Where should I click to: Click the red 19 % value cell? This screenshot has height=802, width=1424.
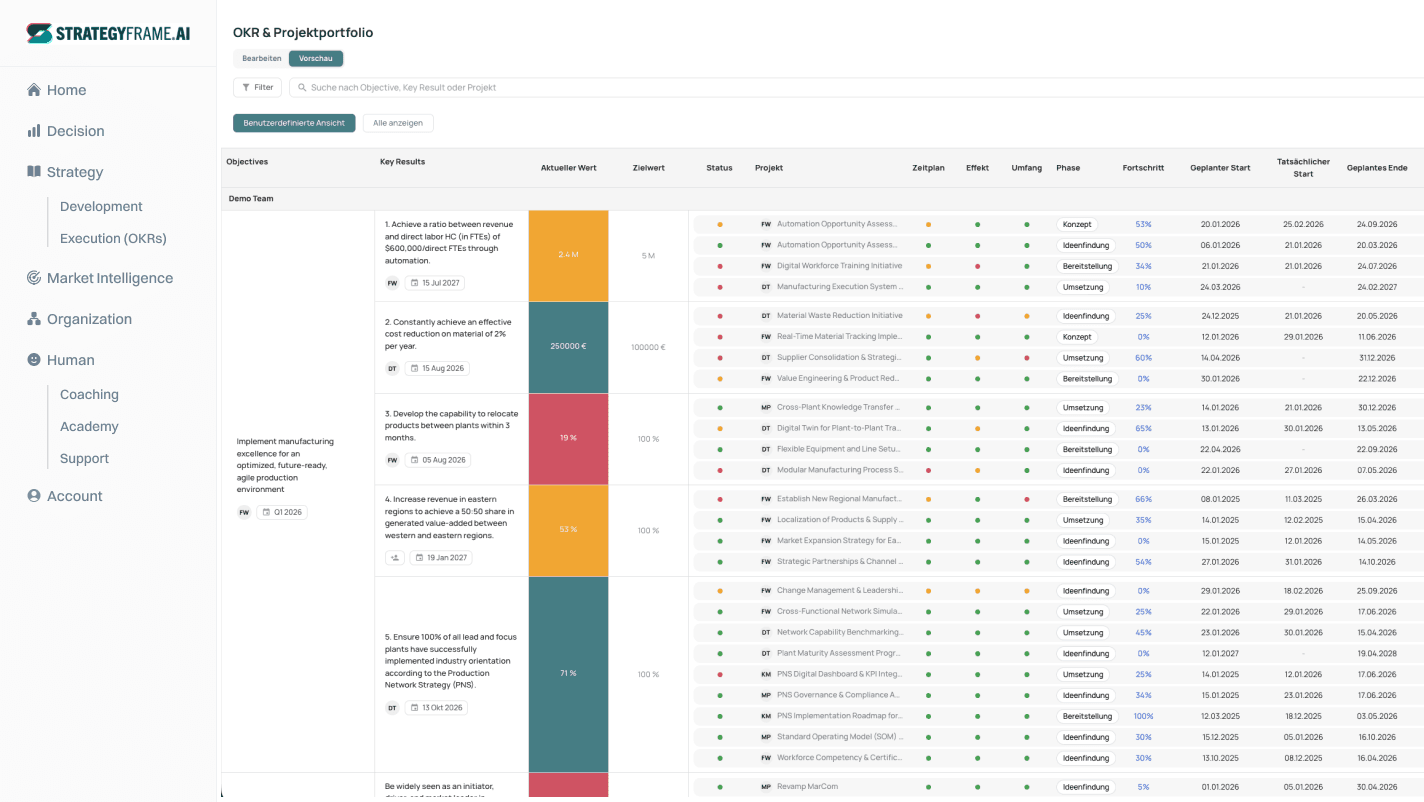pyautogui.click(x=568, y=438)
